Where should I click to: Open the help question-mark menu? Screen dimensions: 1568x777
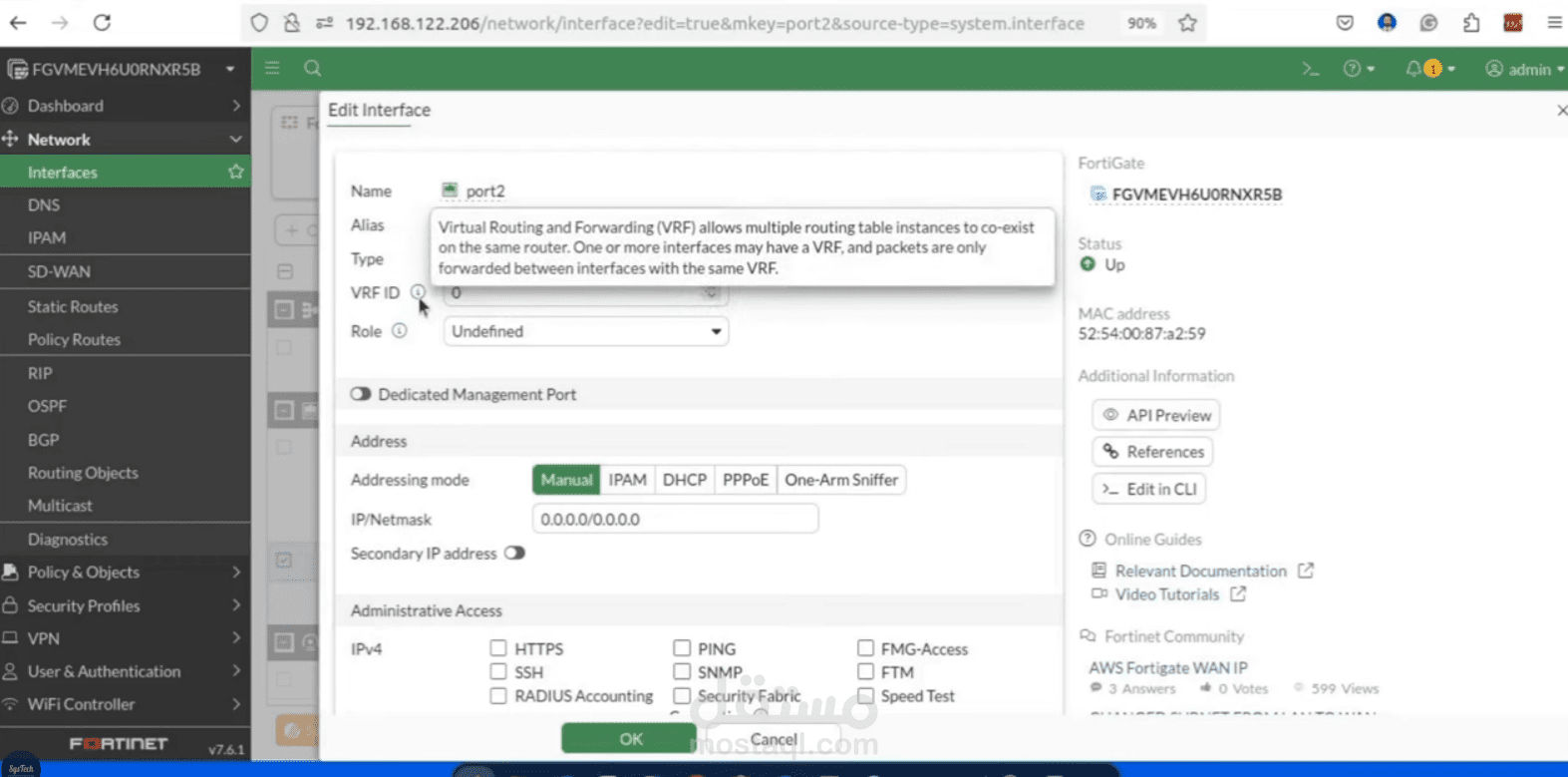tap(1358, 69)
